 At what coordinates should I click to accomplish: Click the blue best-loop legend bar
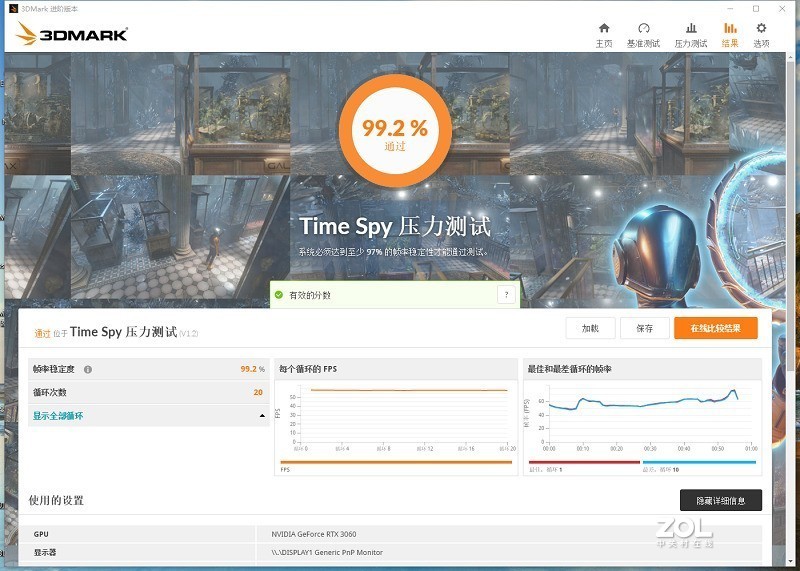click(698, 462)
